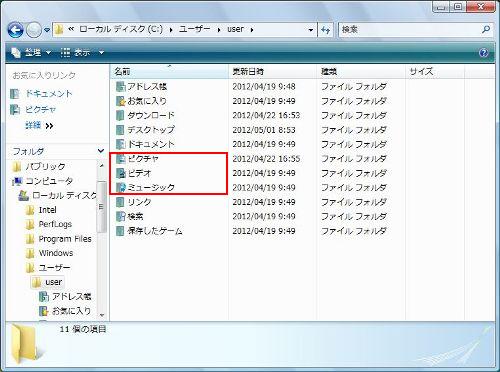Click the Forward navigation button
This screenshot has height=372, width=500.
click(34, 30)
